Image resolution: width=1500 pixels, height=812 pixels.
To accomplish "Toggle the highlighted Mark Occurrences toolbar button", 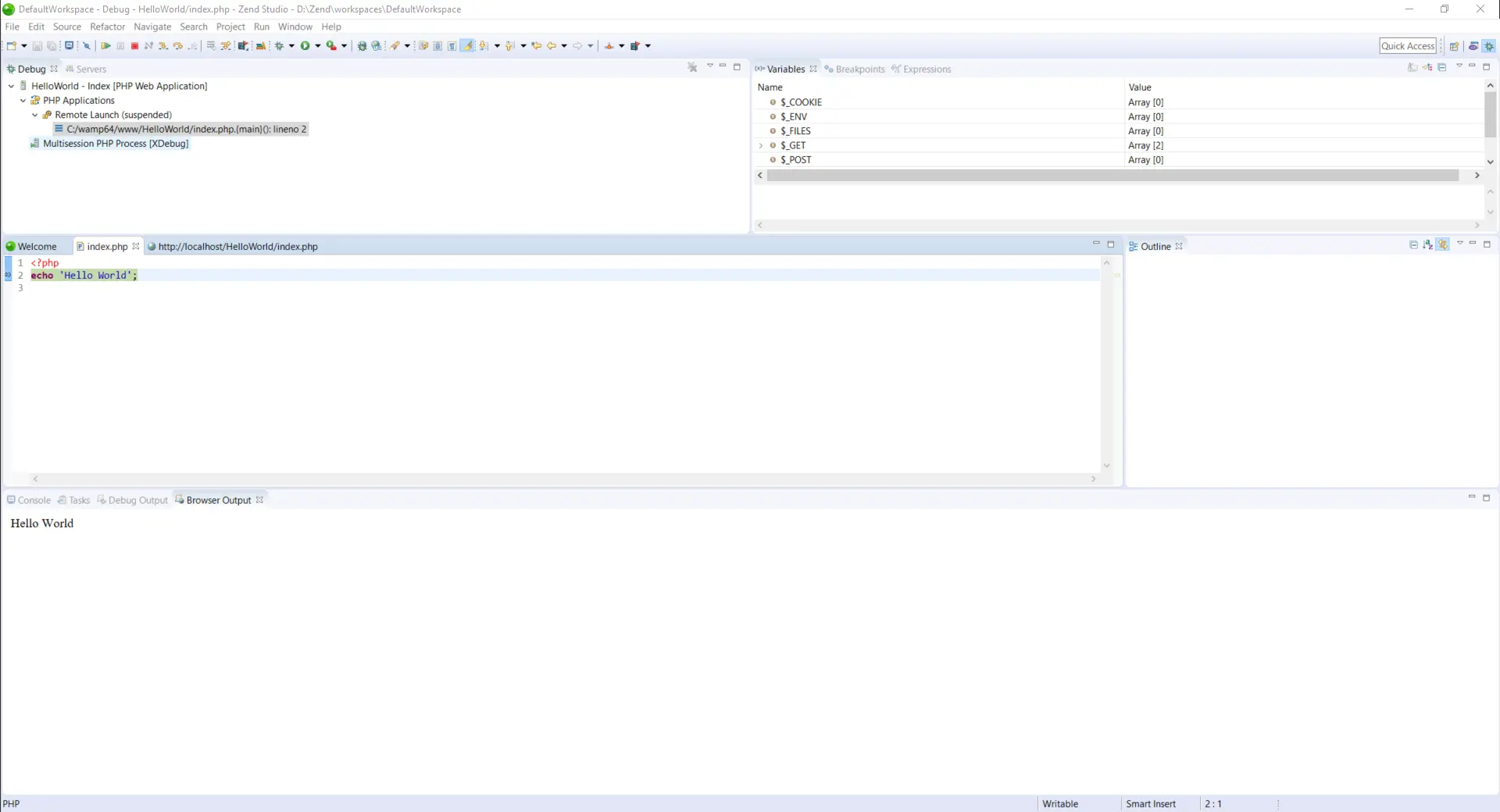I will click(467, 46).
